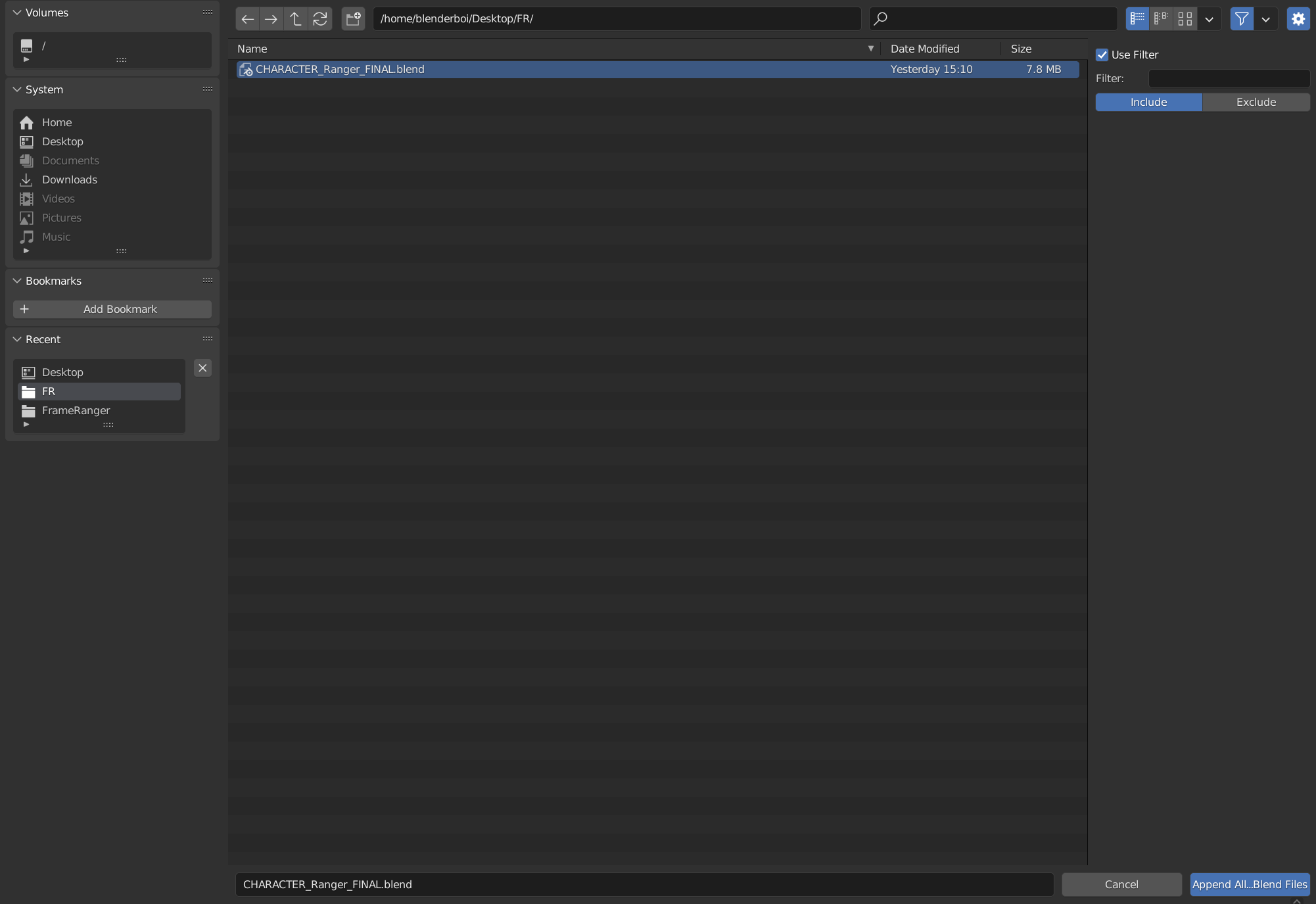Select the Exclude filter mode
The image size is (1316, 904).
click(1256, 102)
